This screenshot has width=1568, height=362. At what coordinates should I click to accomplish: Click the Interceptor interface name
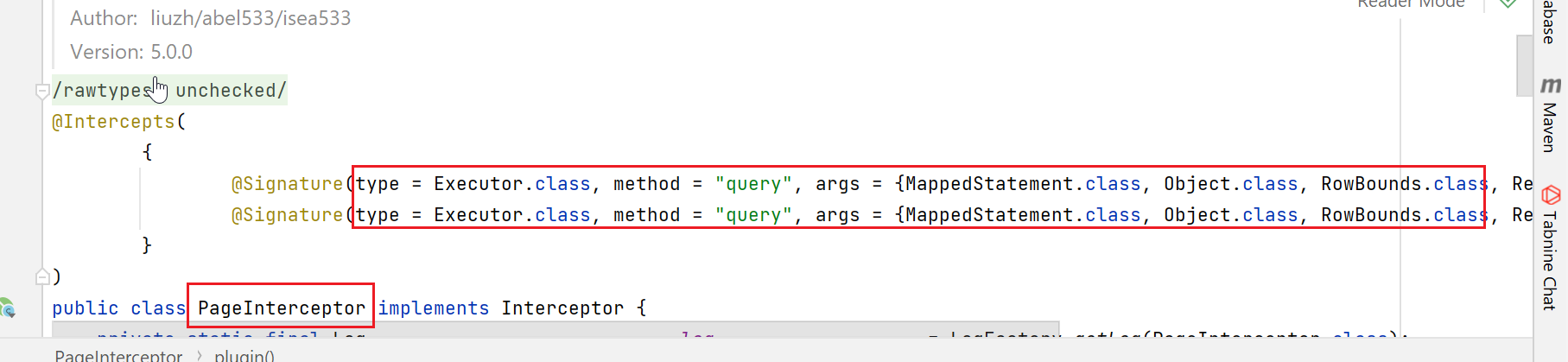[x=562, y=308]
